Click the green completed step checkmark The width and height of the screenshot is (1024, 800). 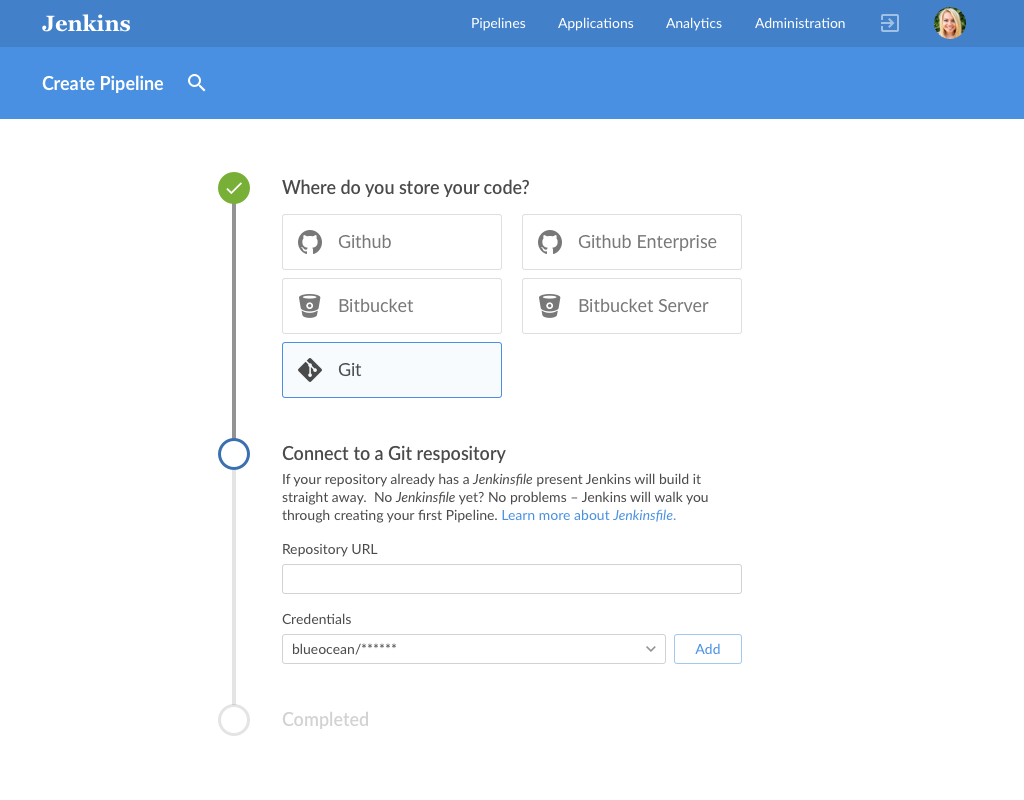click(234, 188)
